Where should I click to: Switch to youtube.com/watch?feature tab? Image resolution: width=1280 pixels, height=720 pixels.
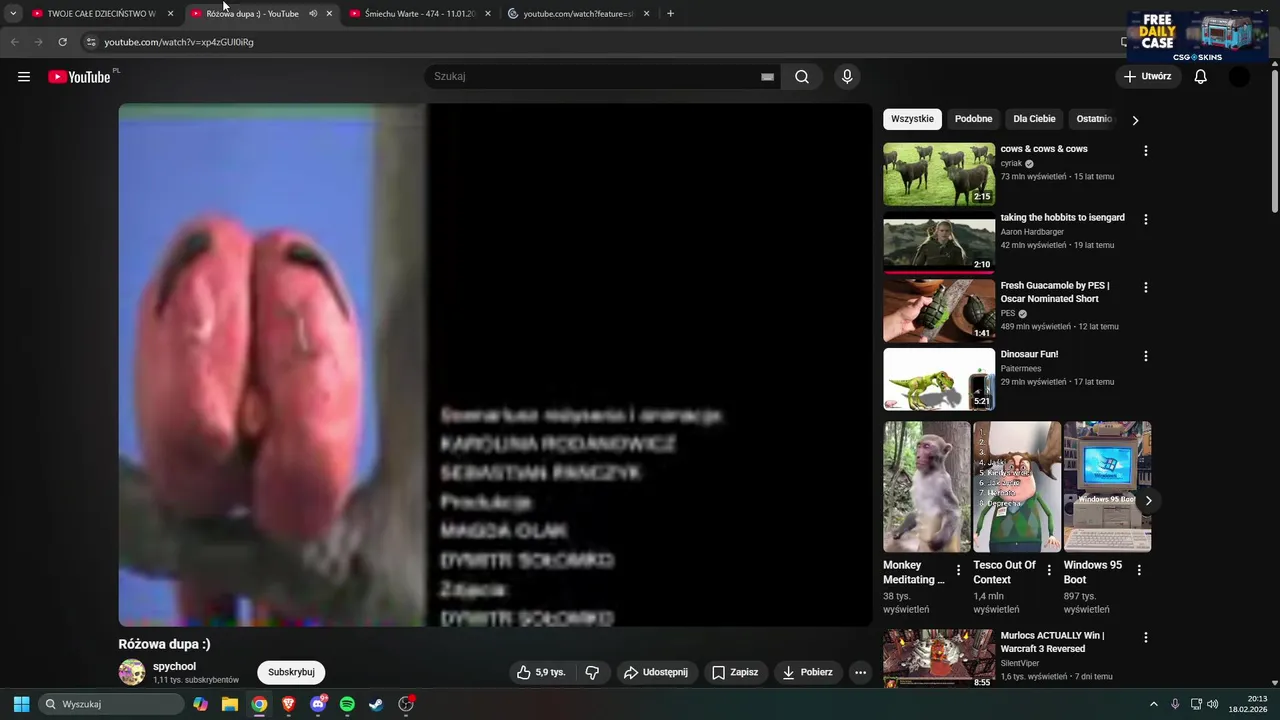pos(579,14)
